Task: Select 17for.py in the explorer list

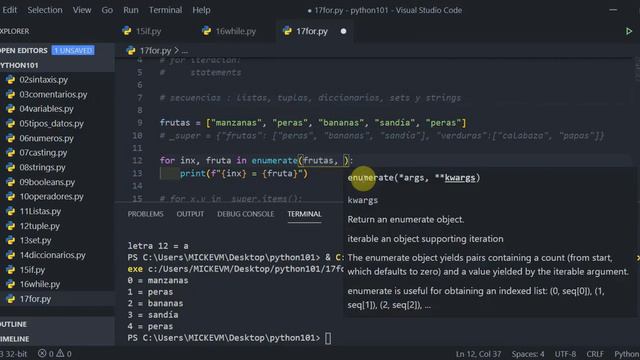Action: pos(36,299)
